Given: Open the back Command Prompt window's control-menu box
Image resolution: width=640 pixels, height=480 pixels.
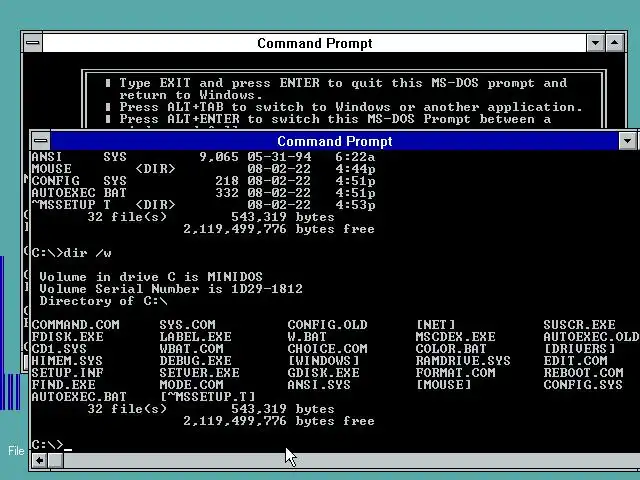Looking at the screenshot, I should (x=33, y=43).
